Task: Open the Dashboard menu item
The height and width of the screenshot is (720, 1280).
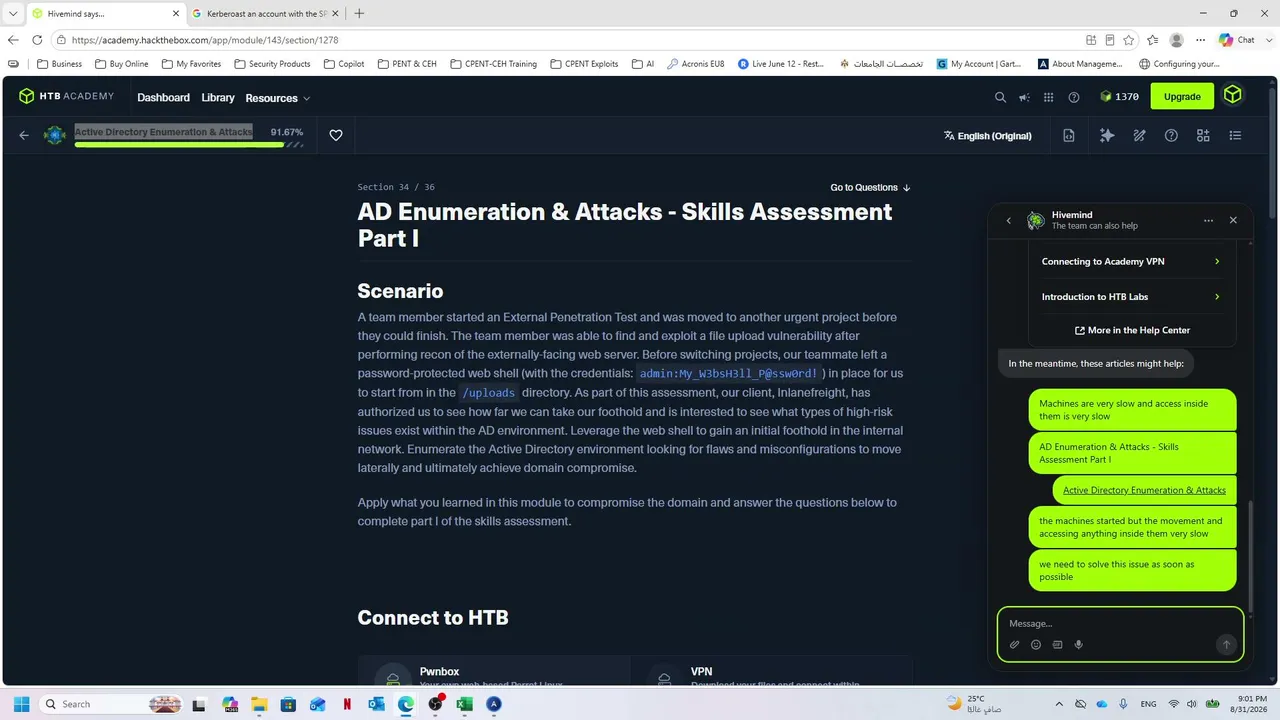Action: coord(163,98)
